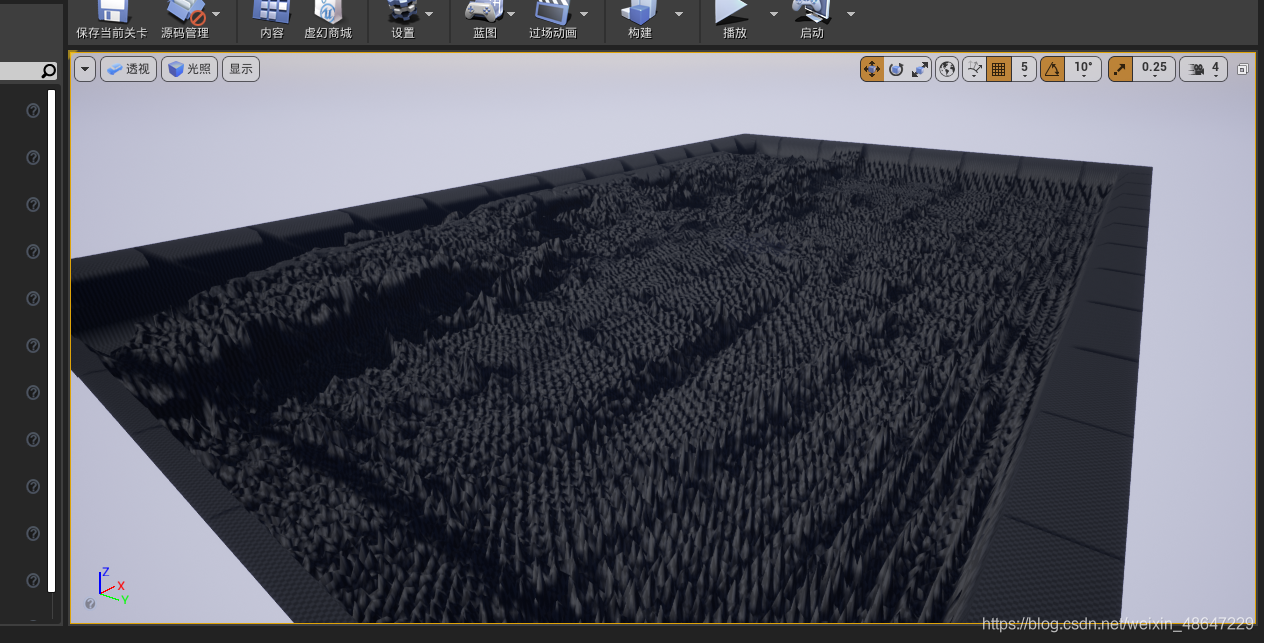Click the Launch (启动) toolbar button
Image resolution: width=1264 pixels, height=643 pixels.
coord(811,20)
